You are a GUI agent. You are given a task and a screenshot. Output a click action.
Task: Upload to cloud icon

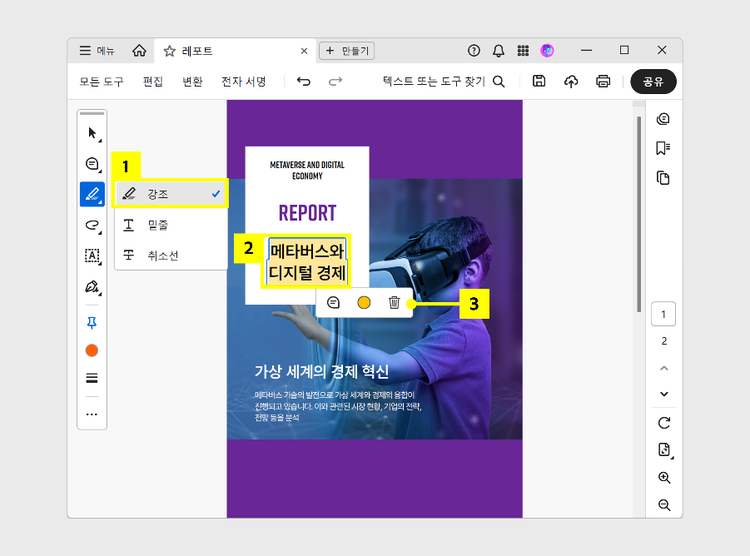click(x=571, y=81)
